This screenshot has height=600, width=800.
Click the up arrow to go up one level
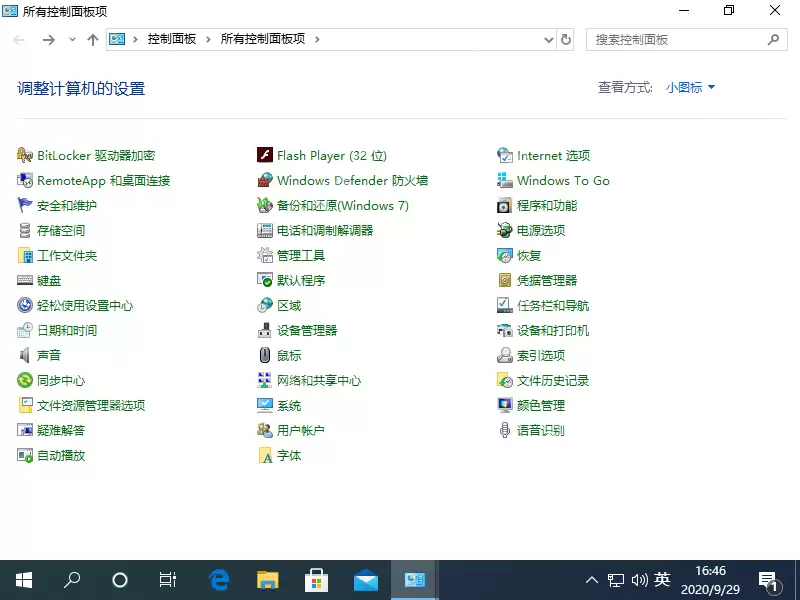pos(93,40)
